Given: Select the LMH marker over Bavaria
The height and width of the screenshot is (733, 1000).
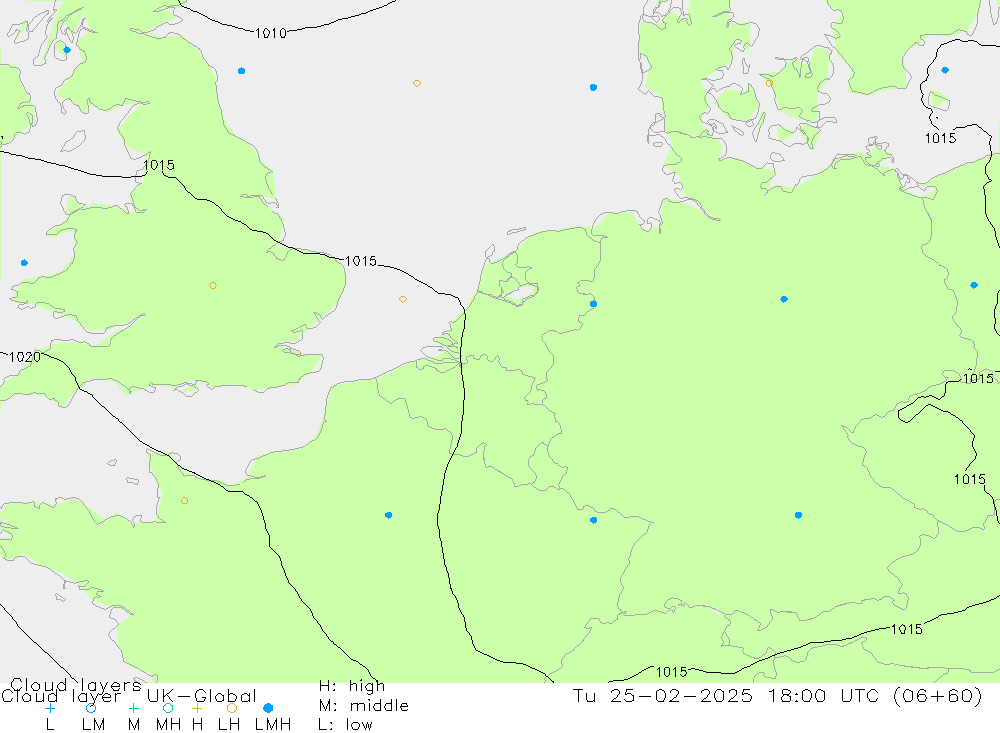Looking at the screenshot, I should (798, 515).
